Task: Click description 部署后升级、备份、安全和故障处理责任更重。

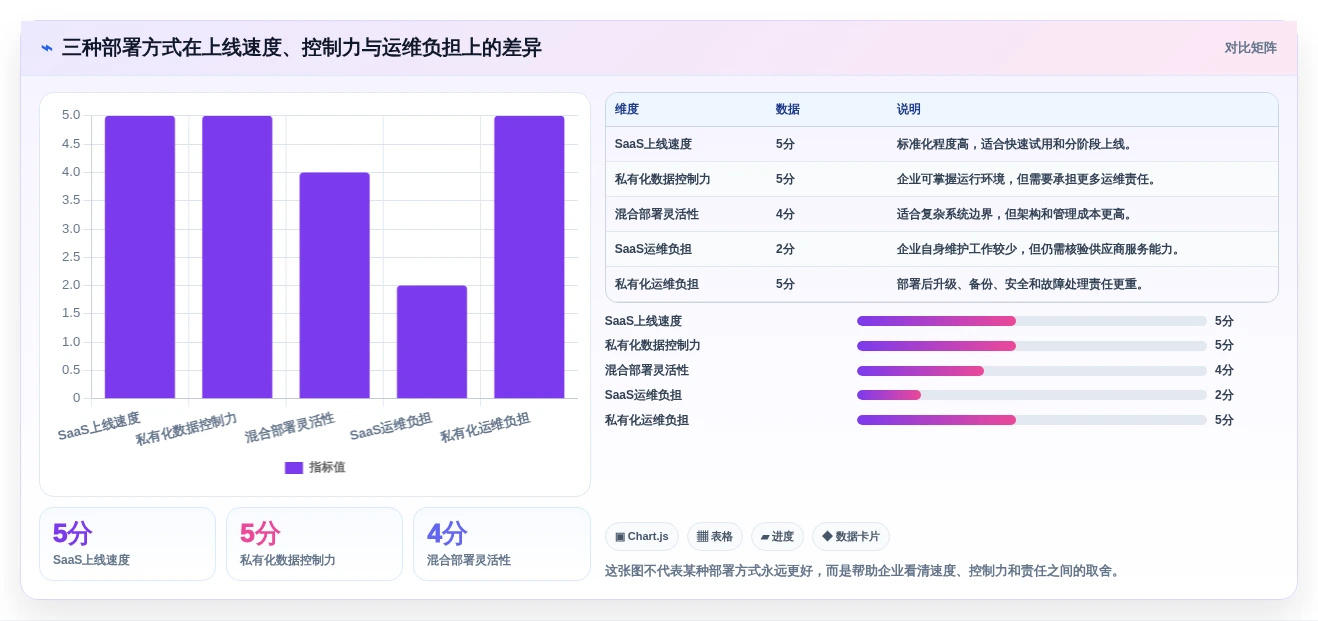Action: (x=1022, y=284)
